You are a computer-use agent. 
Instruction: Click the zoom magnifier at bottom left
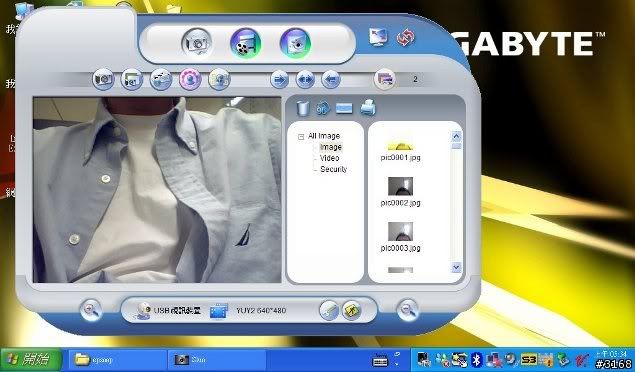tap(91, 310)
